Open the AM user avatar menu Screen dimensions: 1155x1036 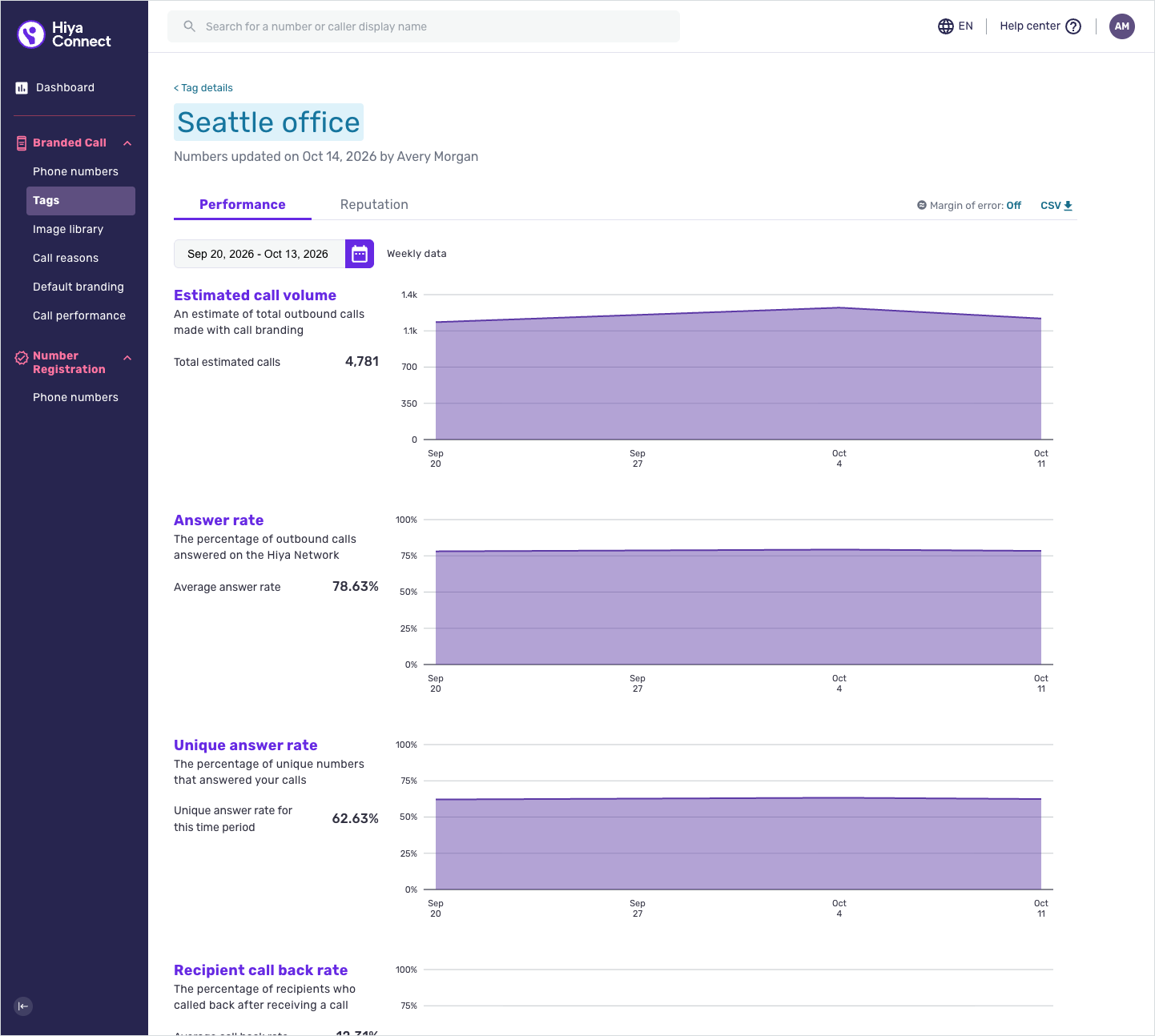click(1122, 26)
